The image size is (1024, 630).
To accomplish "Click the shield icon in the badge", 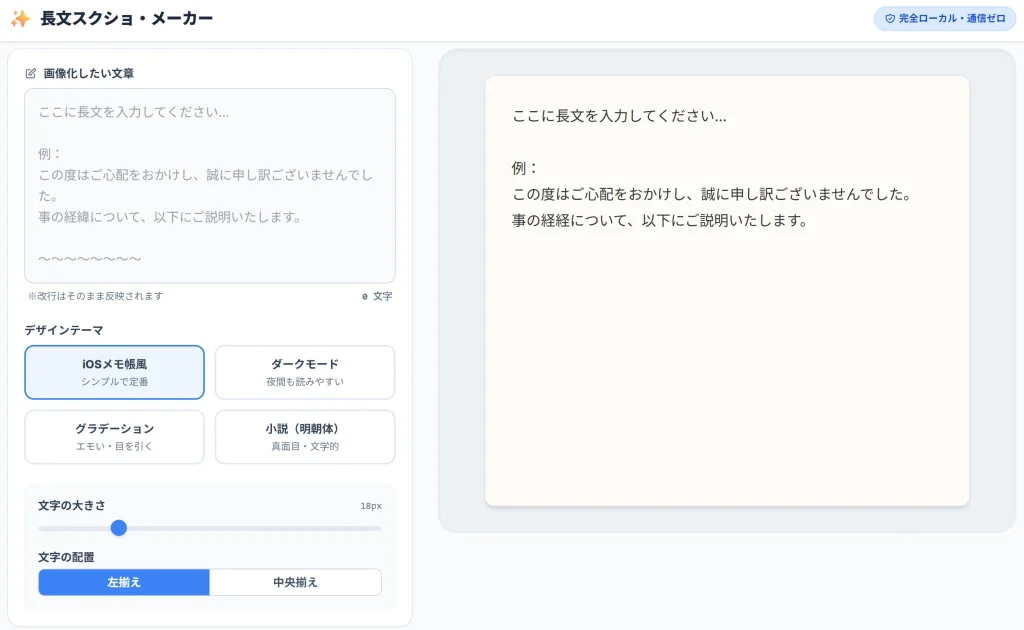I will pos(889,19).
